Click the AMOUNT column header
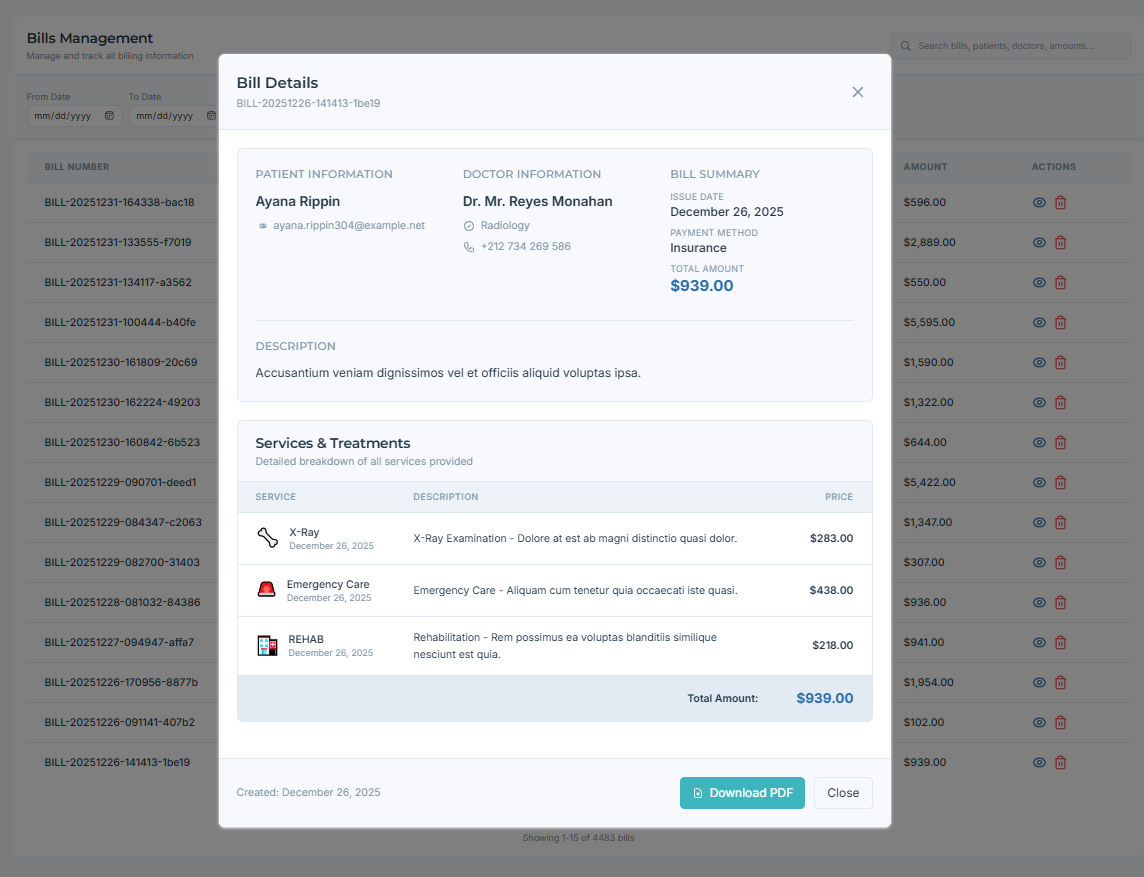 [925, 167]
